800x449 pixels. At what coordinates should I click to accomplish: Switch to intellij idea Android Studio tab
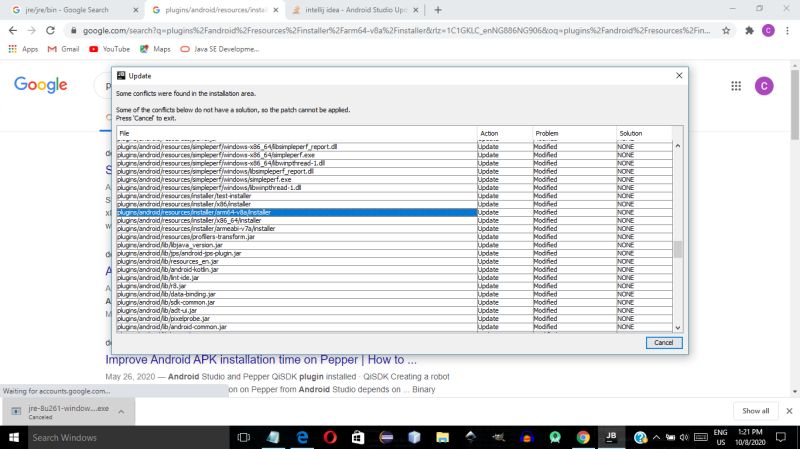click(x=356, y=10)
